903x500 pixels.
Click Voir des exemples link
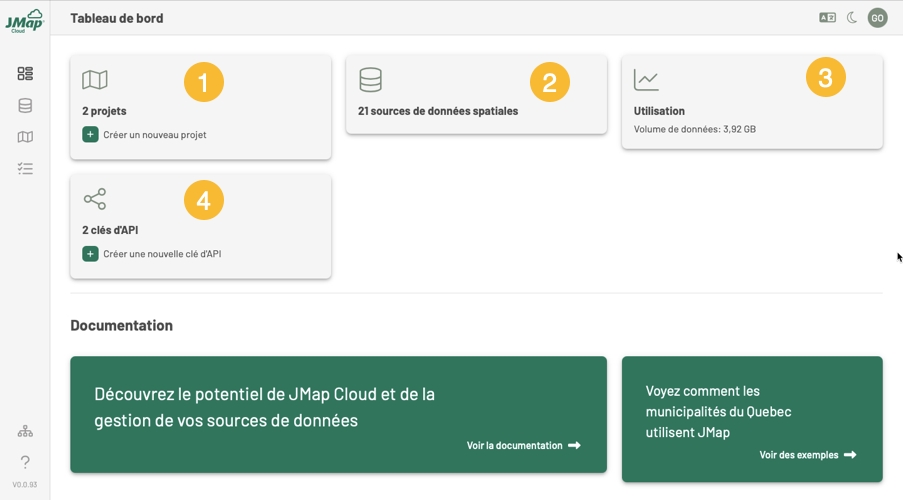click(807, 455)
